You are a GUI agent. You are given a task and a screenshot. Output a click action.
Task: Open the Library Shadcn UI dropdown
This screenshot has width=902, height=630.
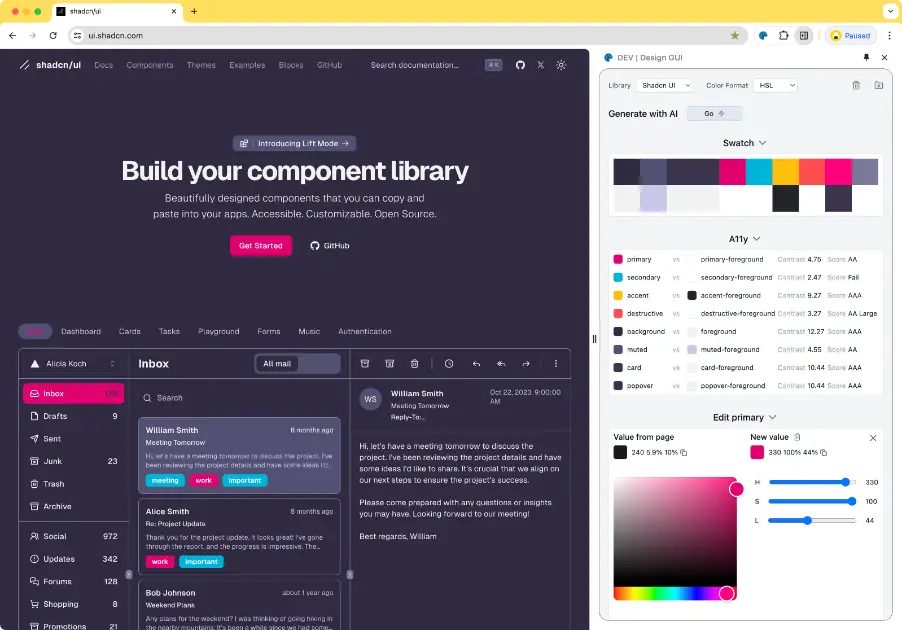[x=665, y=85]
